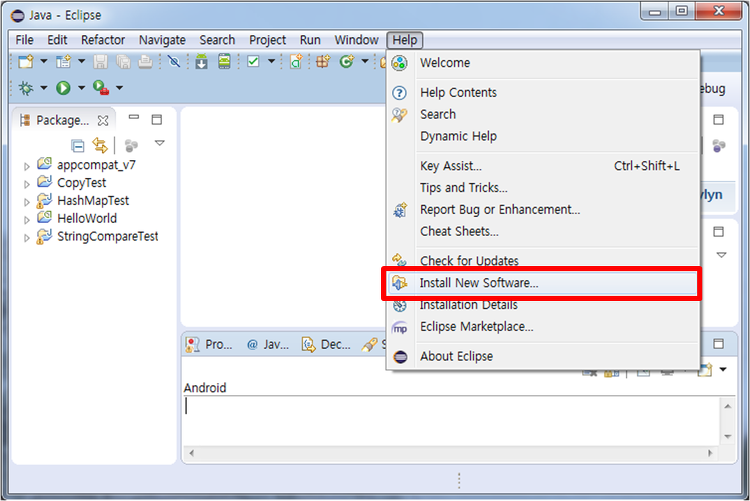Click the Print toolbar icon

coord(145,61)
